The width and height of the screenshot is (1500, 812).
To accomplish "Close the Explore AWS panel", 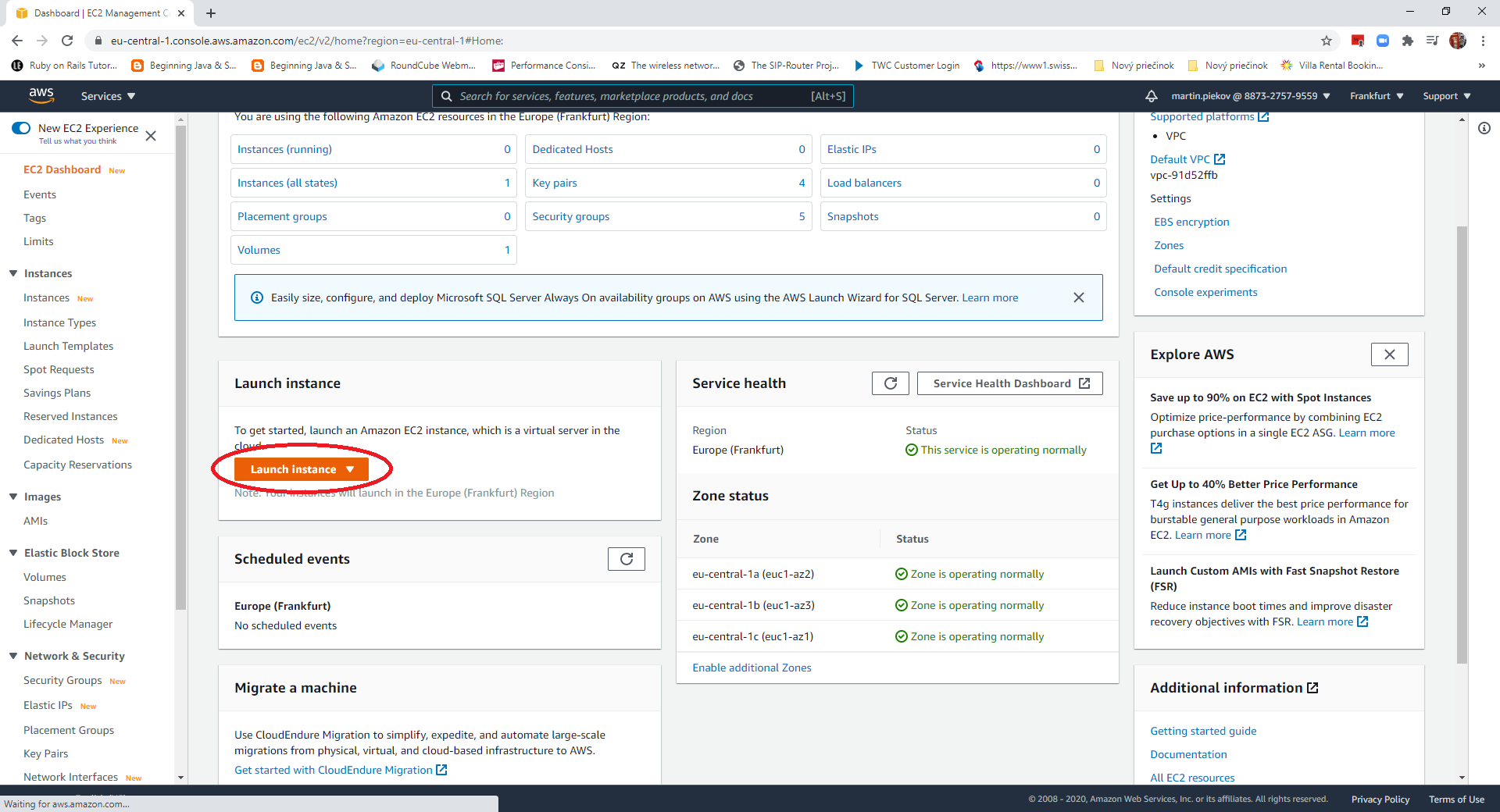I will [x=1389, y=354].
